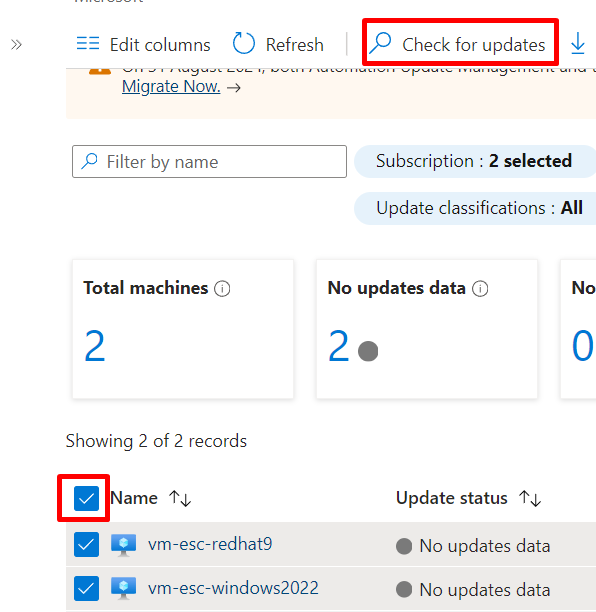
Task: Click the Edit columns list icon
Action: tap(88, 43)
